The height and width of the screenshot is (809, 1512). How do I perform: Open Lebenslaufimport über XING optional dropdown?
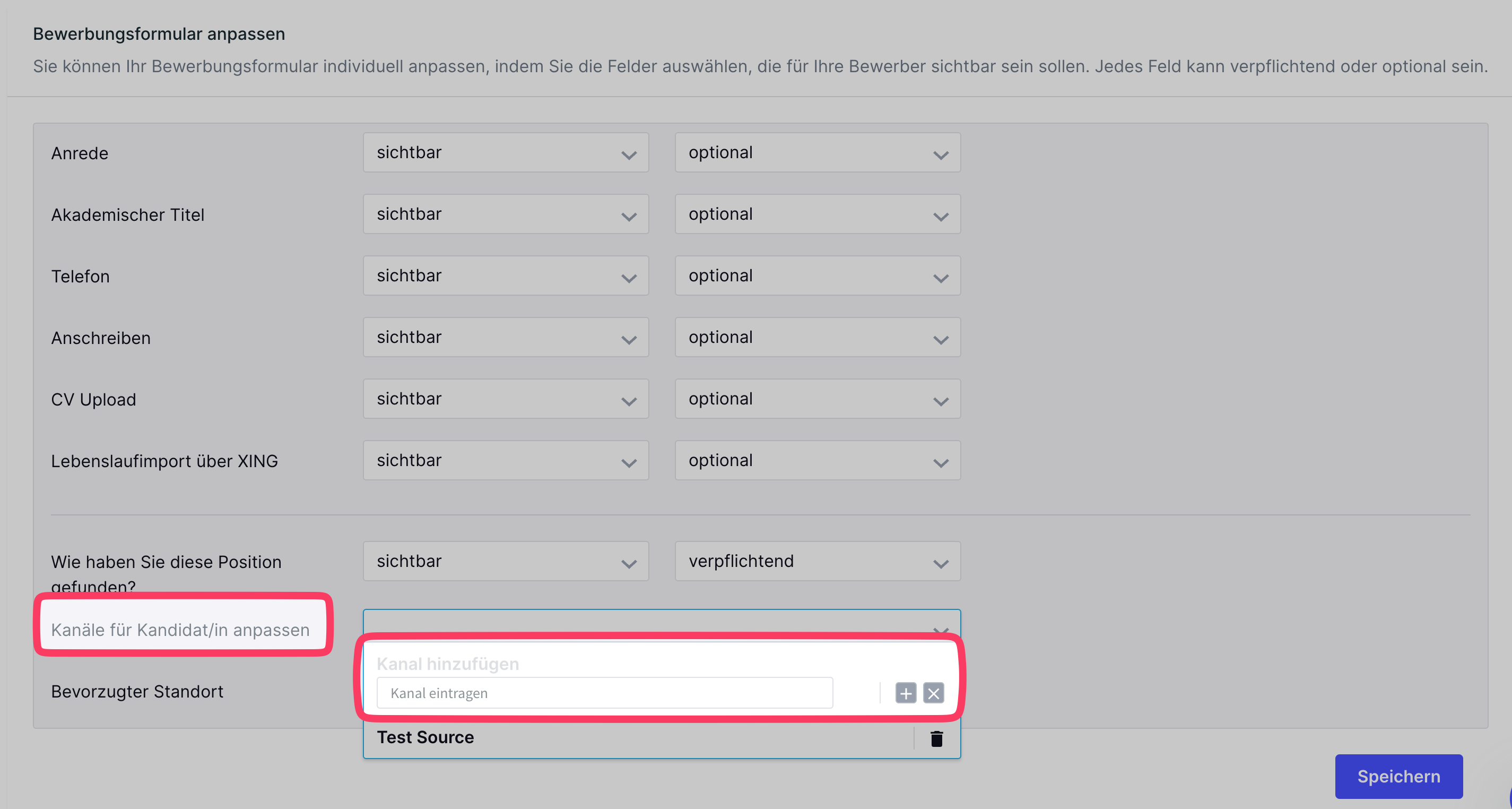[x=817, y=461]
